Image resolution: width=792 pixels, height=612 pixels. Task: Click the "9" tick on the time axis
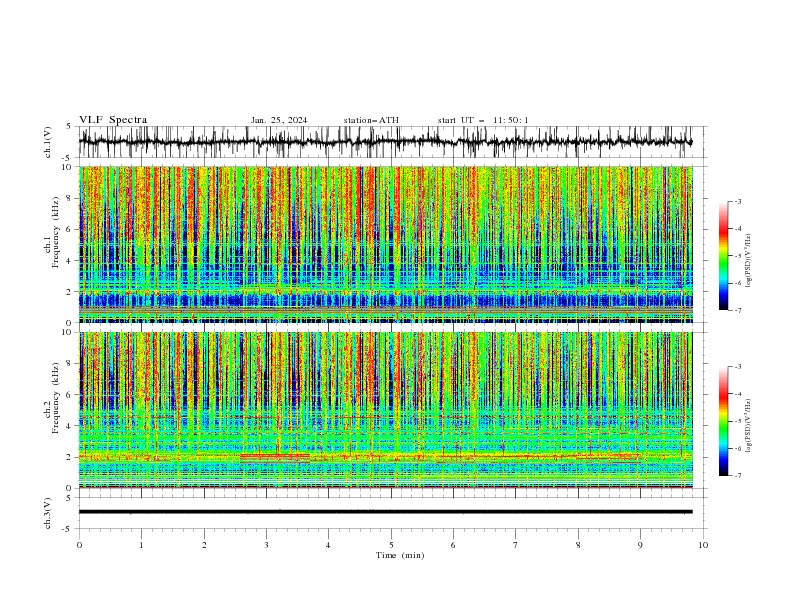640,545
